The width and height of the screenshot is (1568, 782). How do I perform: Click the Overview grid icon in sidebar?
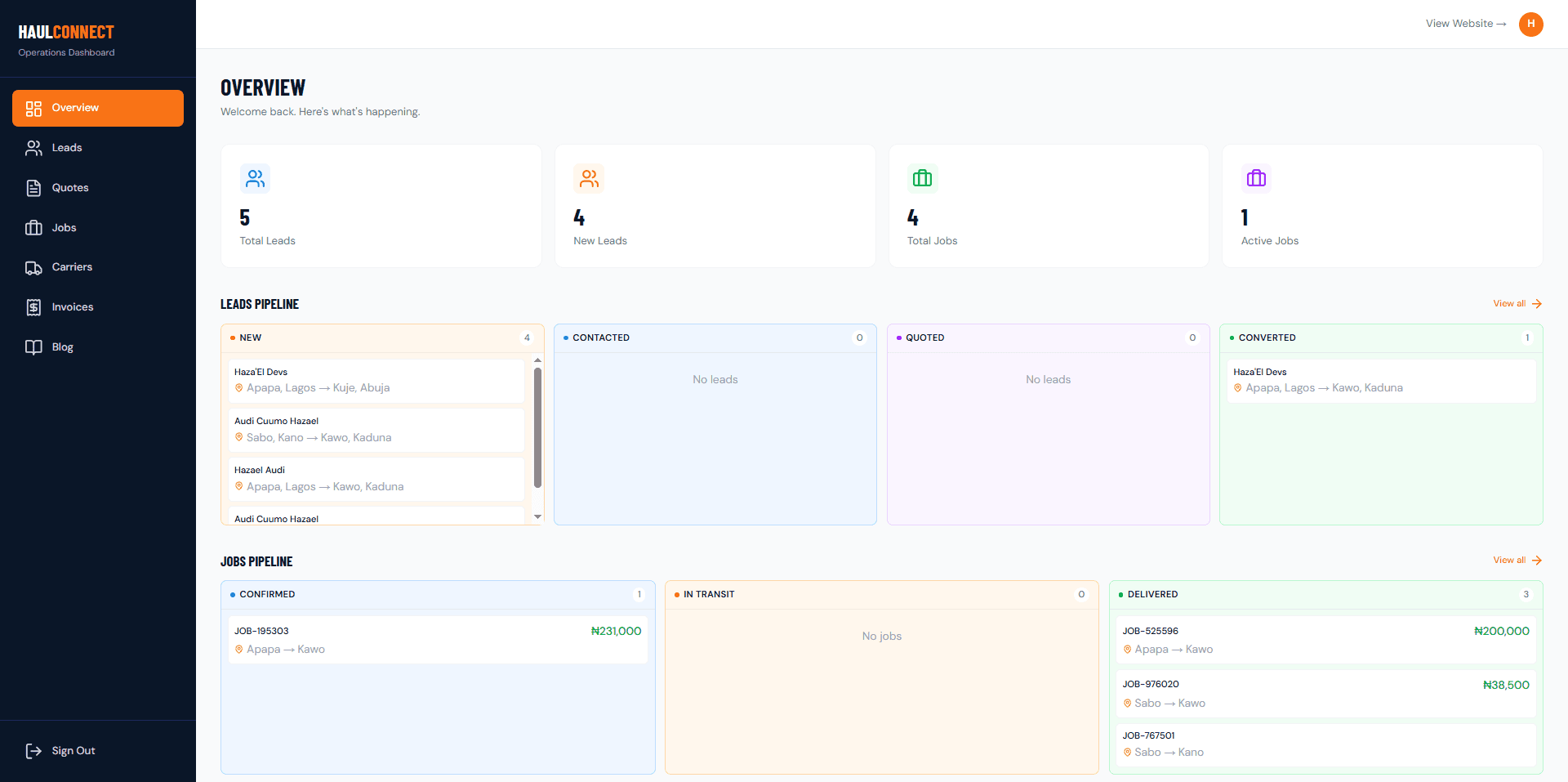[33, 109]
